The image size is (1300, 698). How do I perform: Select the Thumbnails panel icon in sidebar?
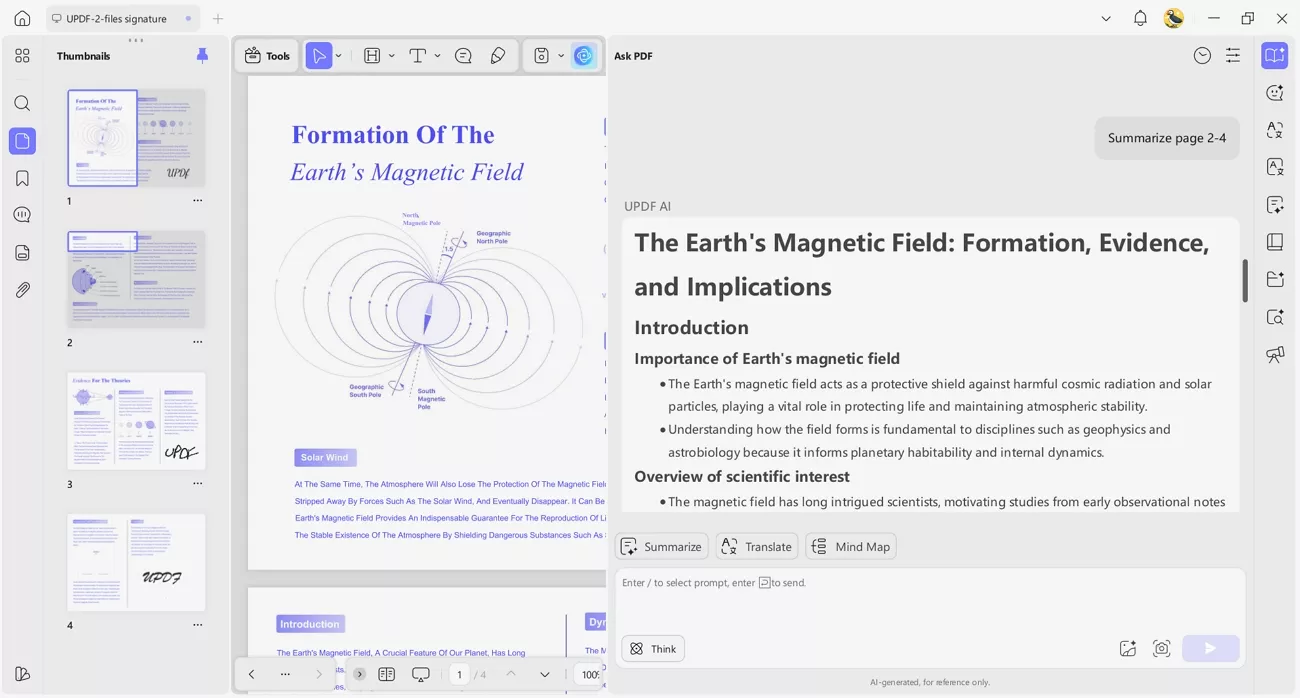click(x=22, y=141)
